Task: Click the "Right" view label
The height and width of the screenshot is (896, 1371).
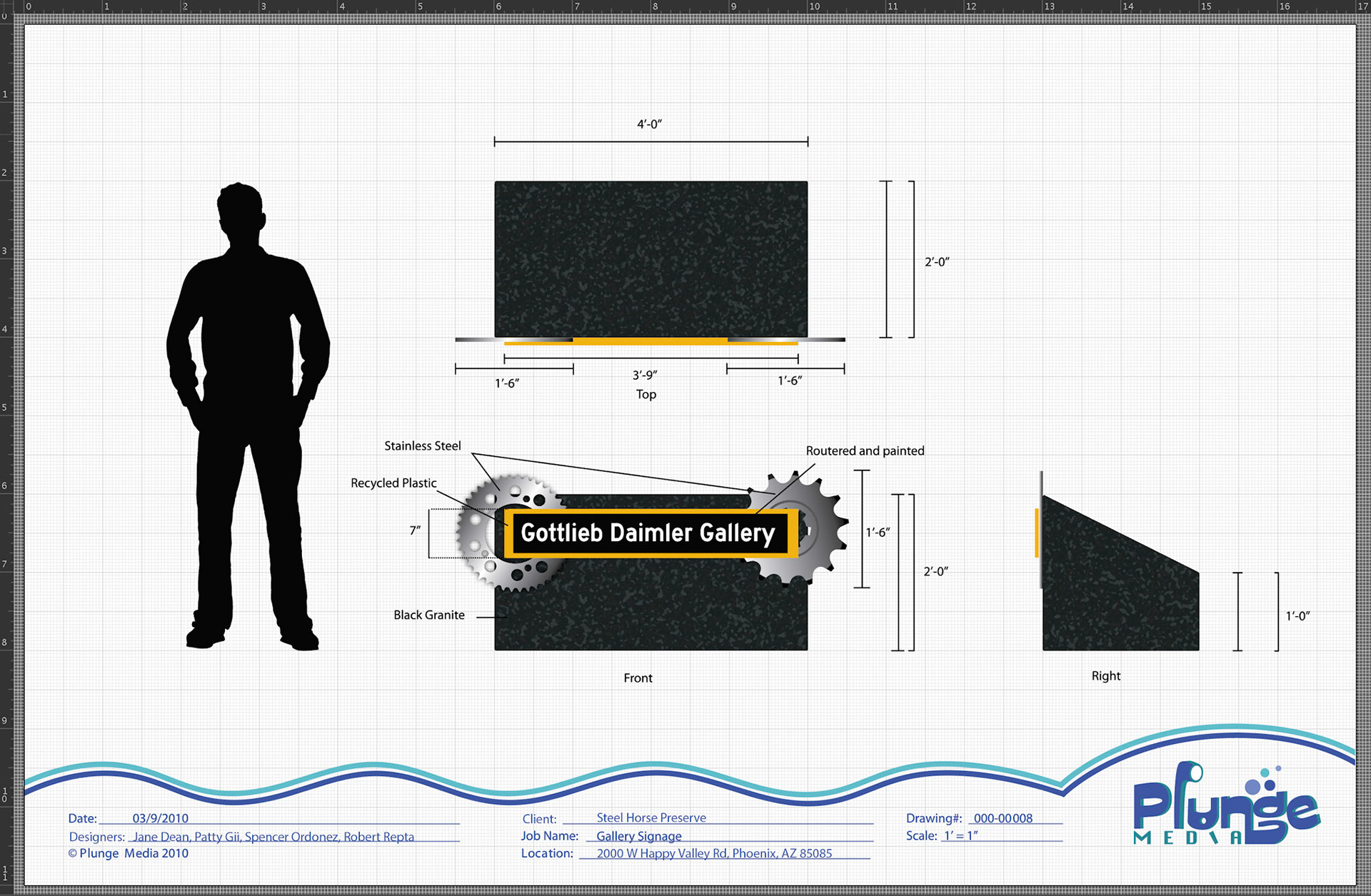Action: (x=1106, y=675)
